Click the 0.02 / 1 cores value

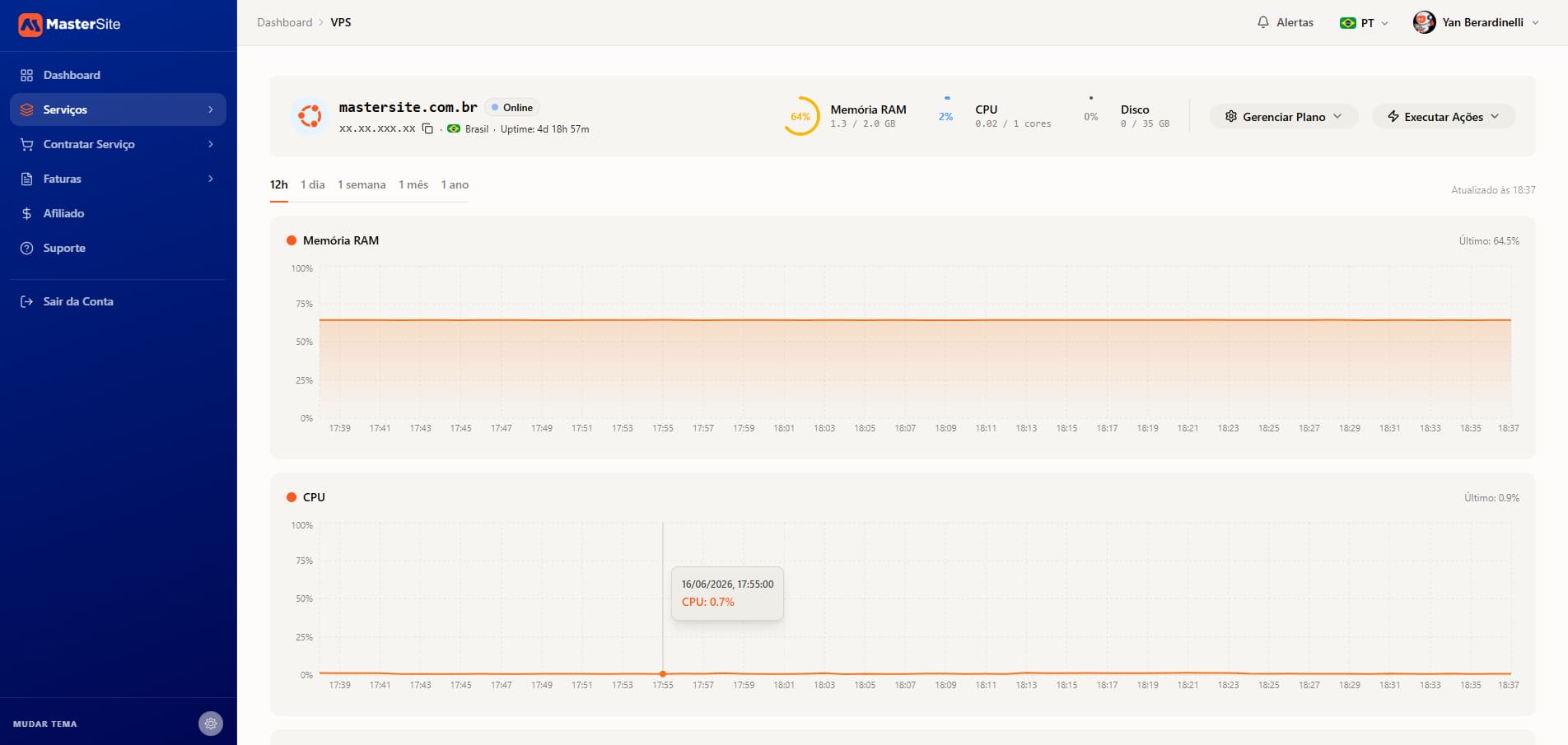click(x=1013, y=123)
